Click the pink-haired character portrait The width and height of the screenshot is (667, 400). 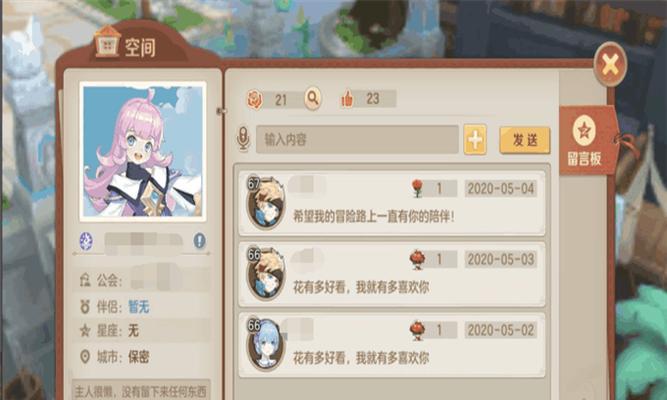coord(143,151)
